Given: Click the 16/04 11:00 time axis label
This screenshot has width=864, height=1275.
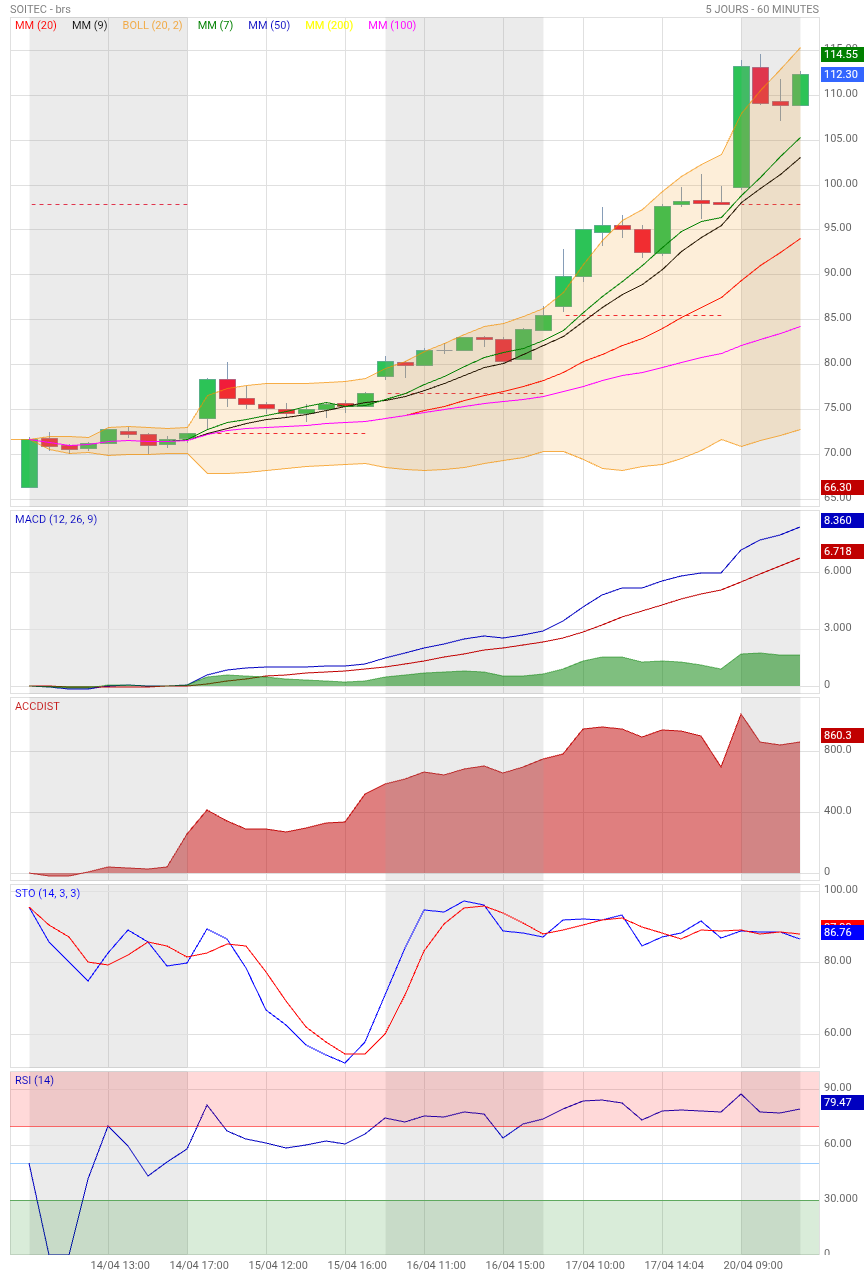Looking at the screenshot, I should pyautogui.click(x=436, y=1265).
